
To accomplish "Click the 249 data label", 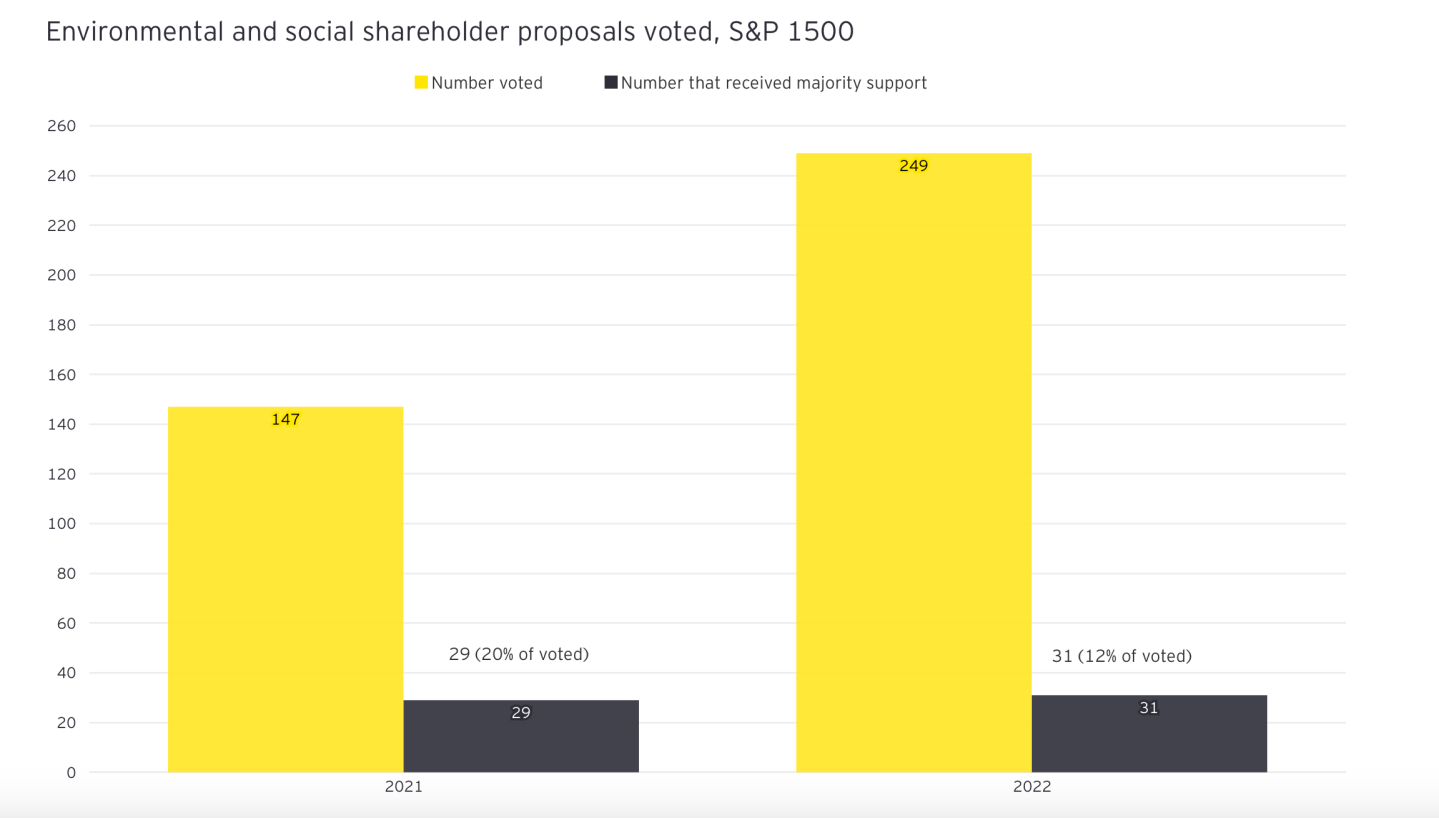I will click(913, 166).
